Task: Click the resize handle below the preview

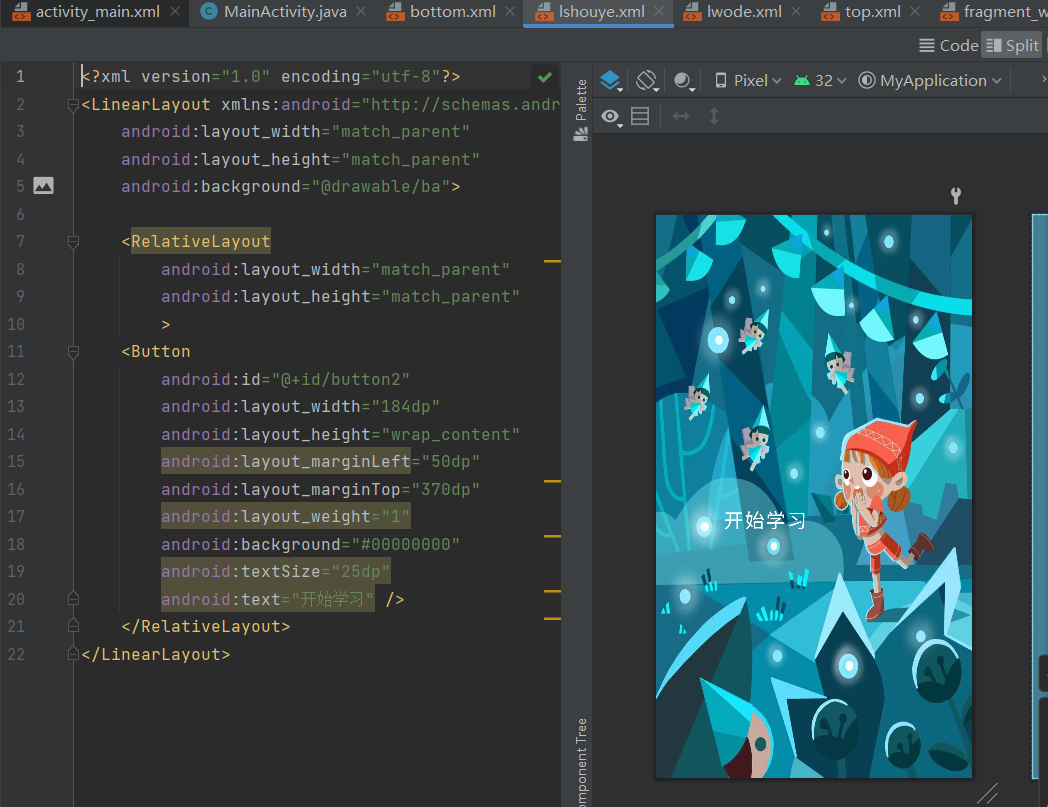Action: pos(987,794)
